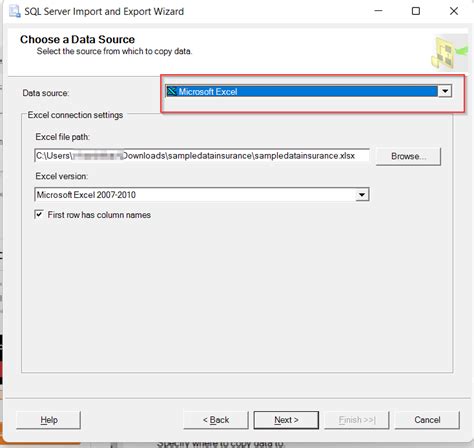The image size is (474, 448).
Task: Click the Cancel button
Action: (427, 420)
